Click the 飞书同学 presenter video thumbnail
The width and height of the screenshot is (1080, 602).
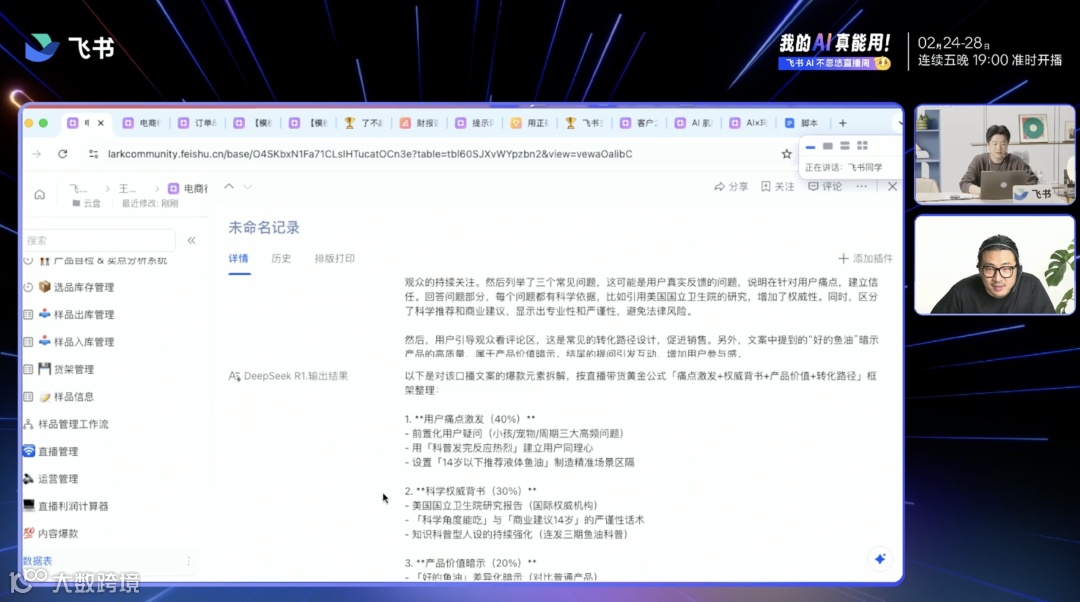995,155
